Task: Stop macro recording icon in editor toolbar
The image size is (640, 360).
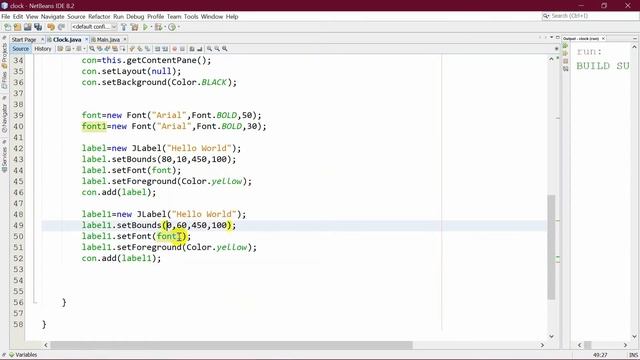Action: pyautogui.click(x=182, y=49)
